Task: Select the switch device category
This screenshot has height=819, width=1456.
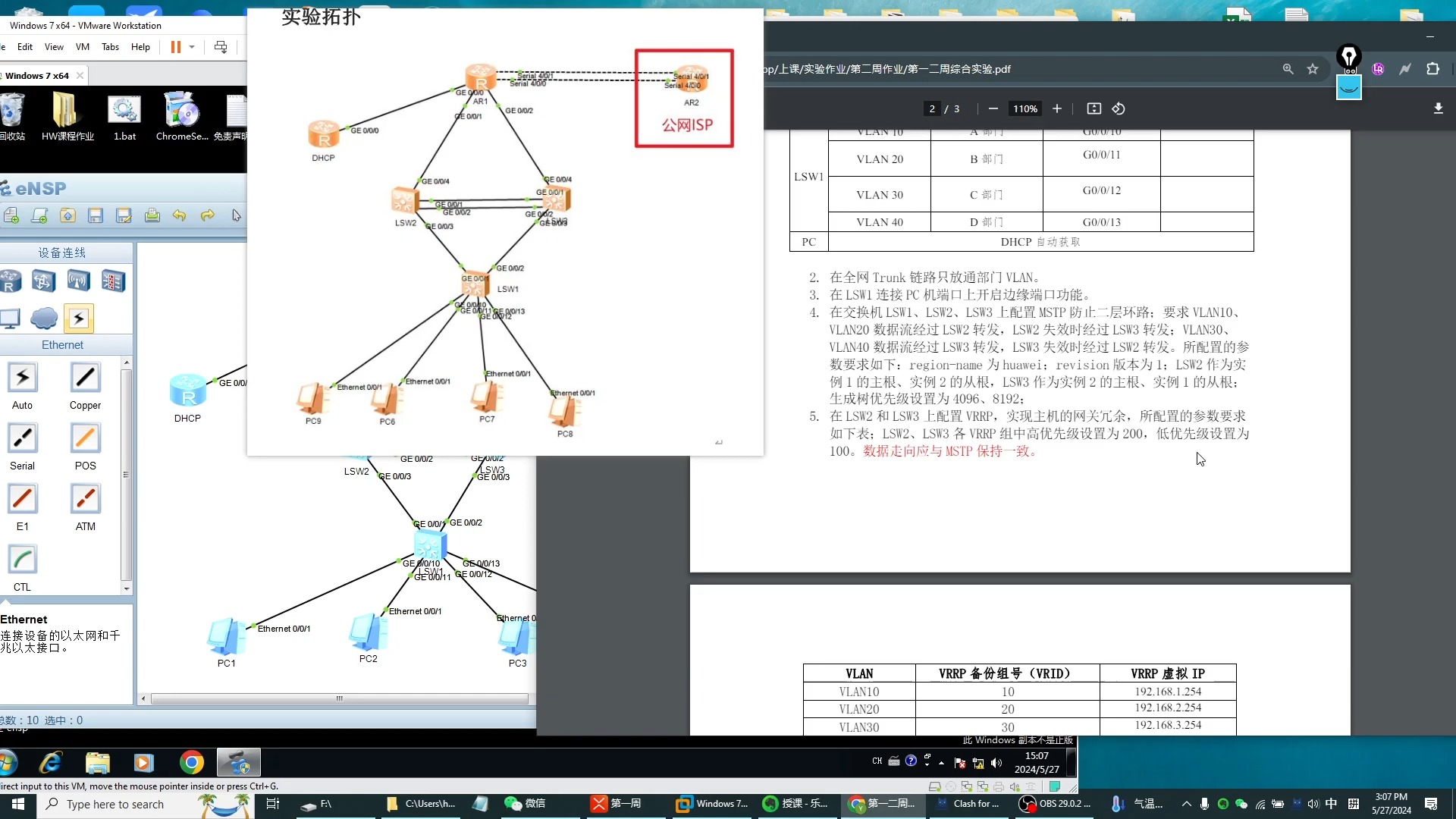Action: click(43, 281)
